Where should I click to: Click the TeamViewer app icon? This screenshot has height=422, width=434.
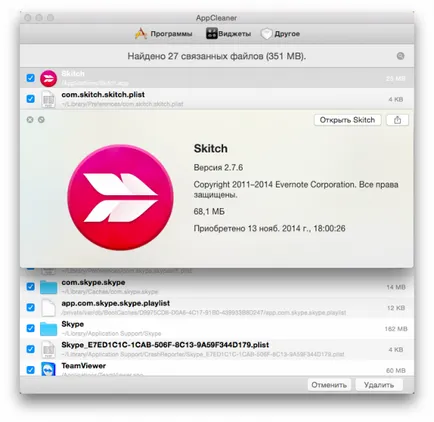[48, 369]
